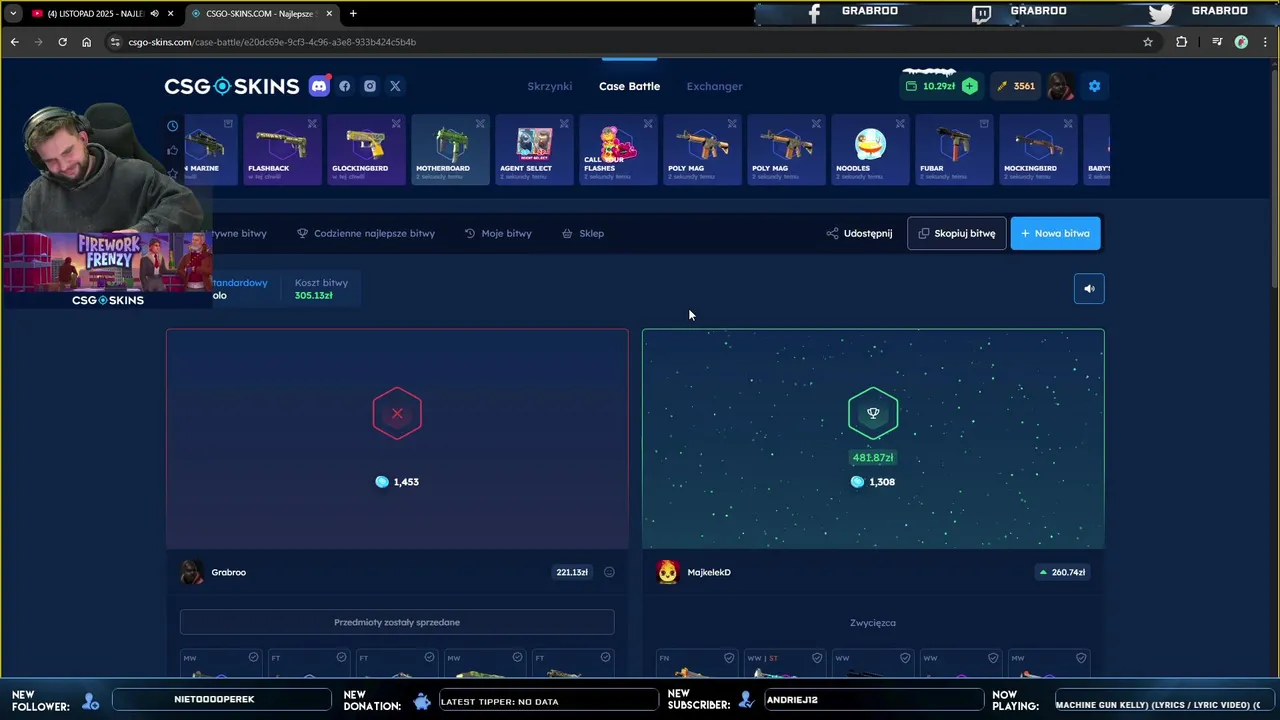Go to Skrzynki section
Viewport: 1280px width, 720px height.
550,86
